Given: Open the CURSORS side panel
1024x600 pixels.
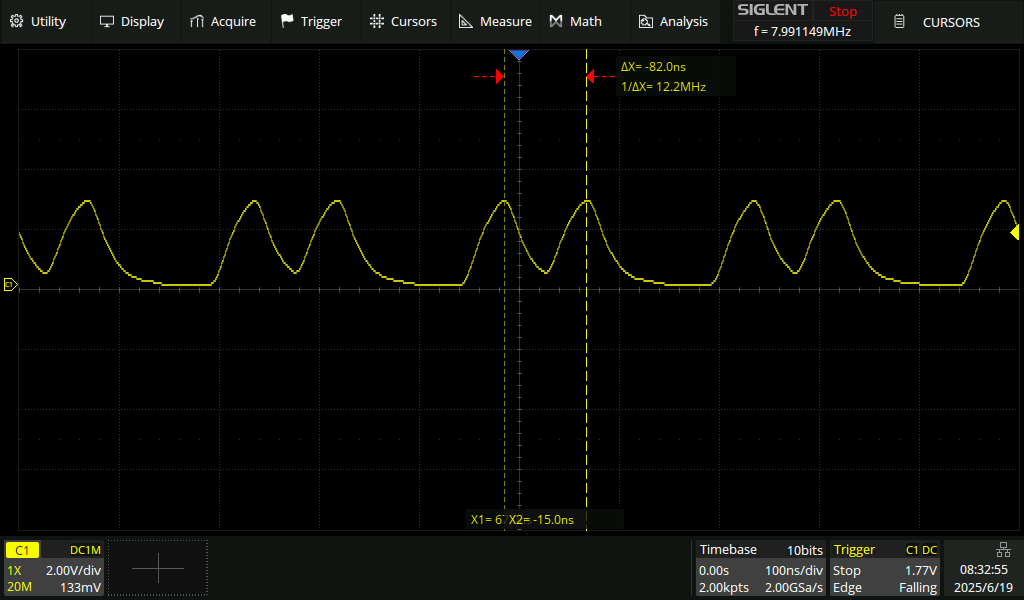Looking at the screenshot, I should click(949, 22).
